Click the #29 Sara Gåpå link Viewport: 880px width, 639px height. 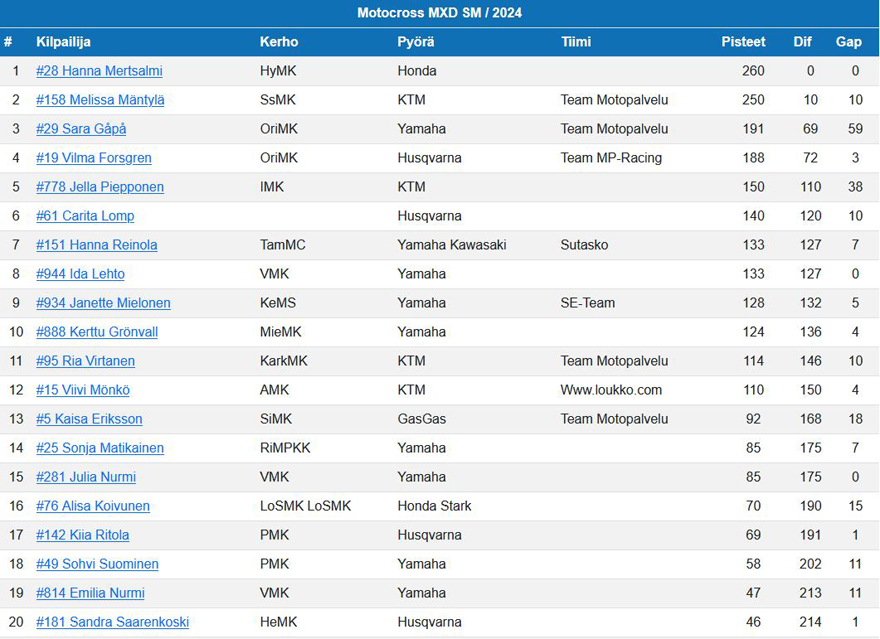(81, 129)
